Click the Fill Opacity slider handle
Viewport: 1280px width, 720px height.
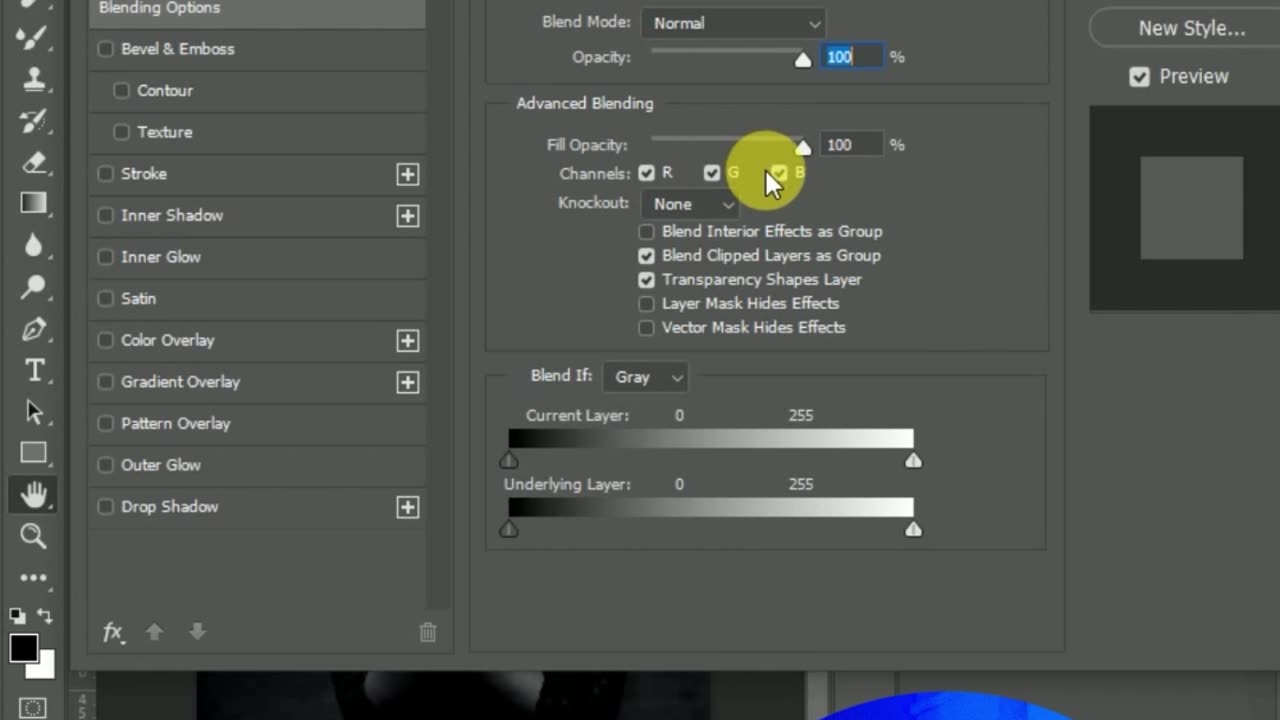pos(803,148)
